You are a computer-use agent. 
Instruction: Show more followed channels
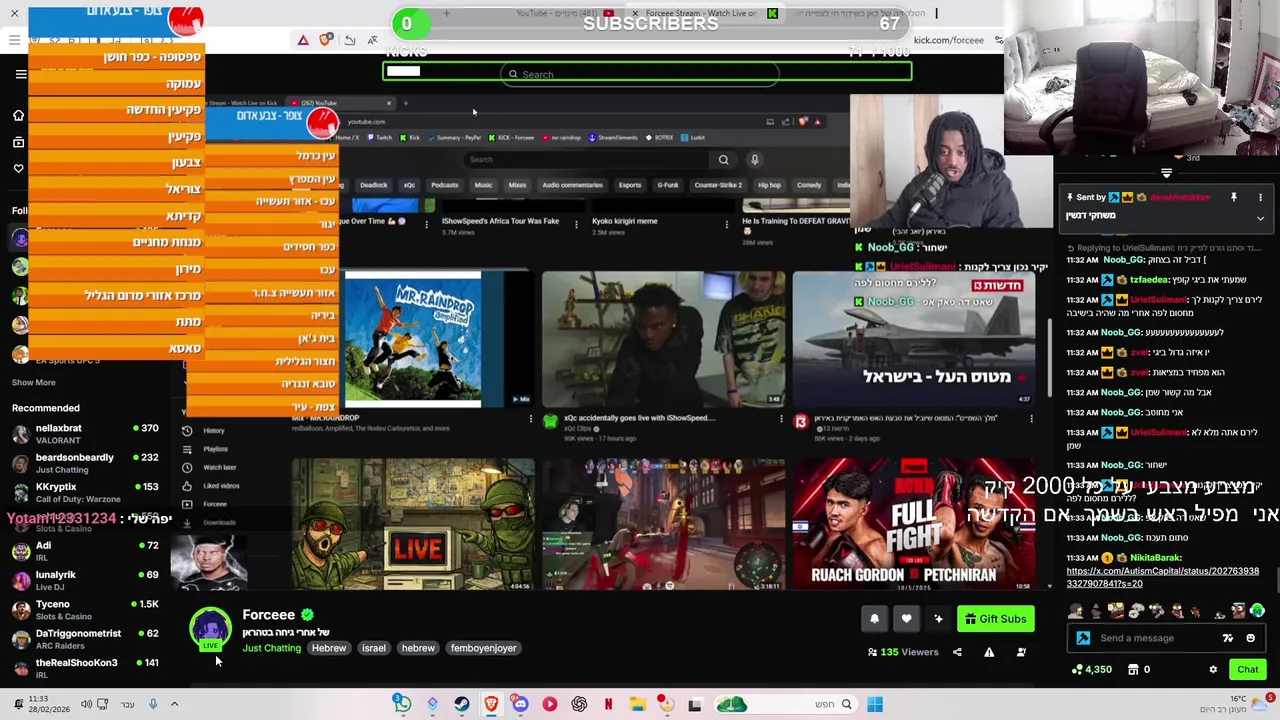[34, 382]
